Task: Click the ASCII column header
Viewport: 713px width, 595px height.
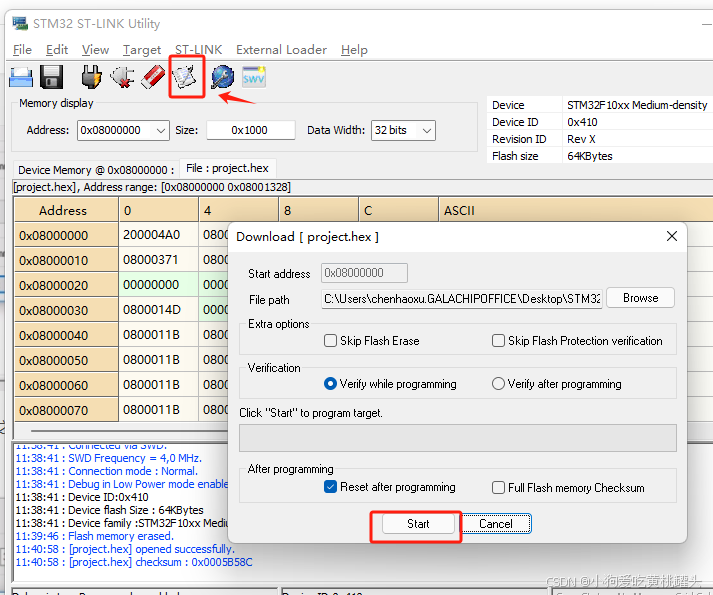Action: pos(576,210)
